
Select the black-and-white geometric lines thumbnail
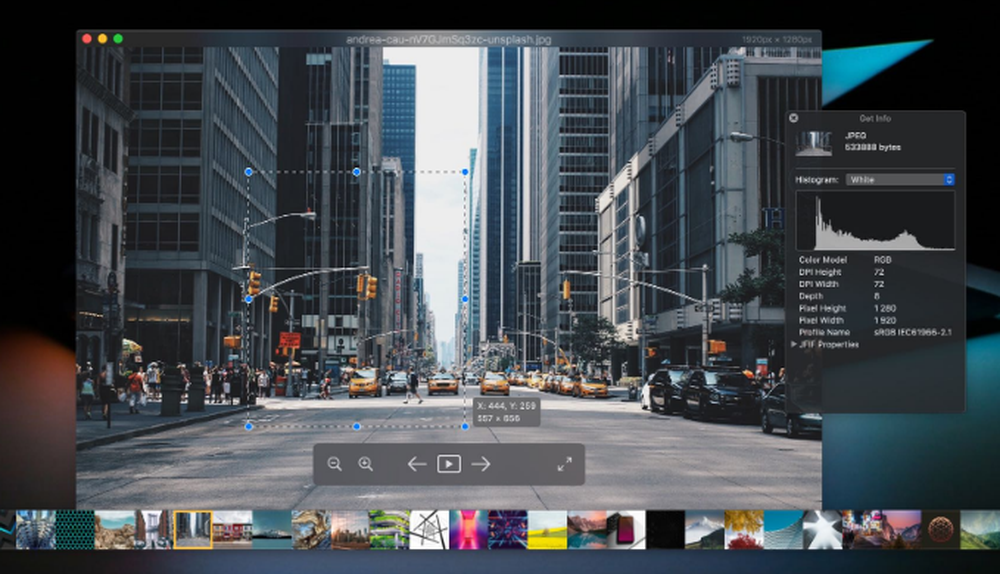[x=429, y=529]
